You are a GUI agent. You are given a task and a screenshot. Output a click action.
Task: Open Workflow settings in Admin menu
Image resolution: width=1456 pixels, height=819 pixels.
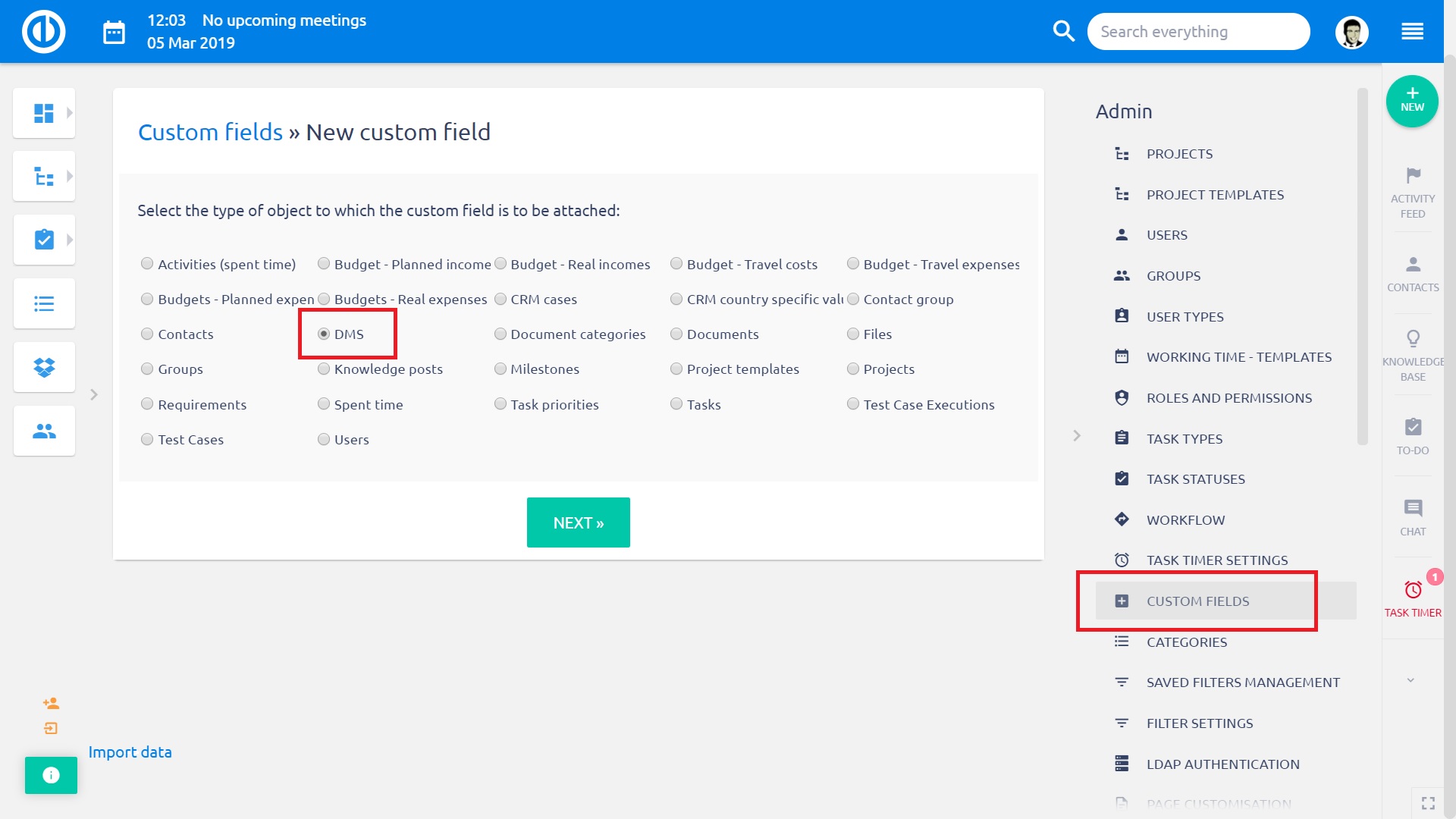1185,519
